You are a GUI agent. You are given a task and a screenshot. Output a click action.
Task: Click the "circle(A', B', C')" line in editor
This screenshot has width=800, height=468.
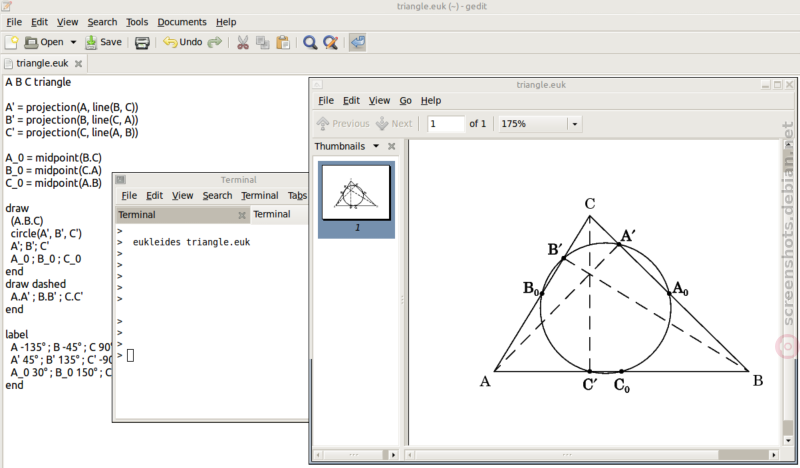point(46,234)
